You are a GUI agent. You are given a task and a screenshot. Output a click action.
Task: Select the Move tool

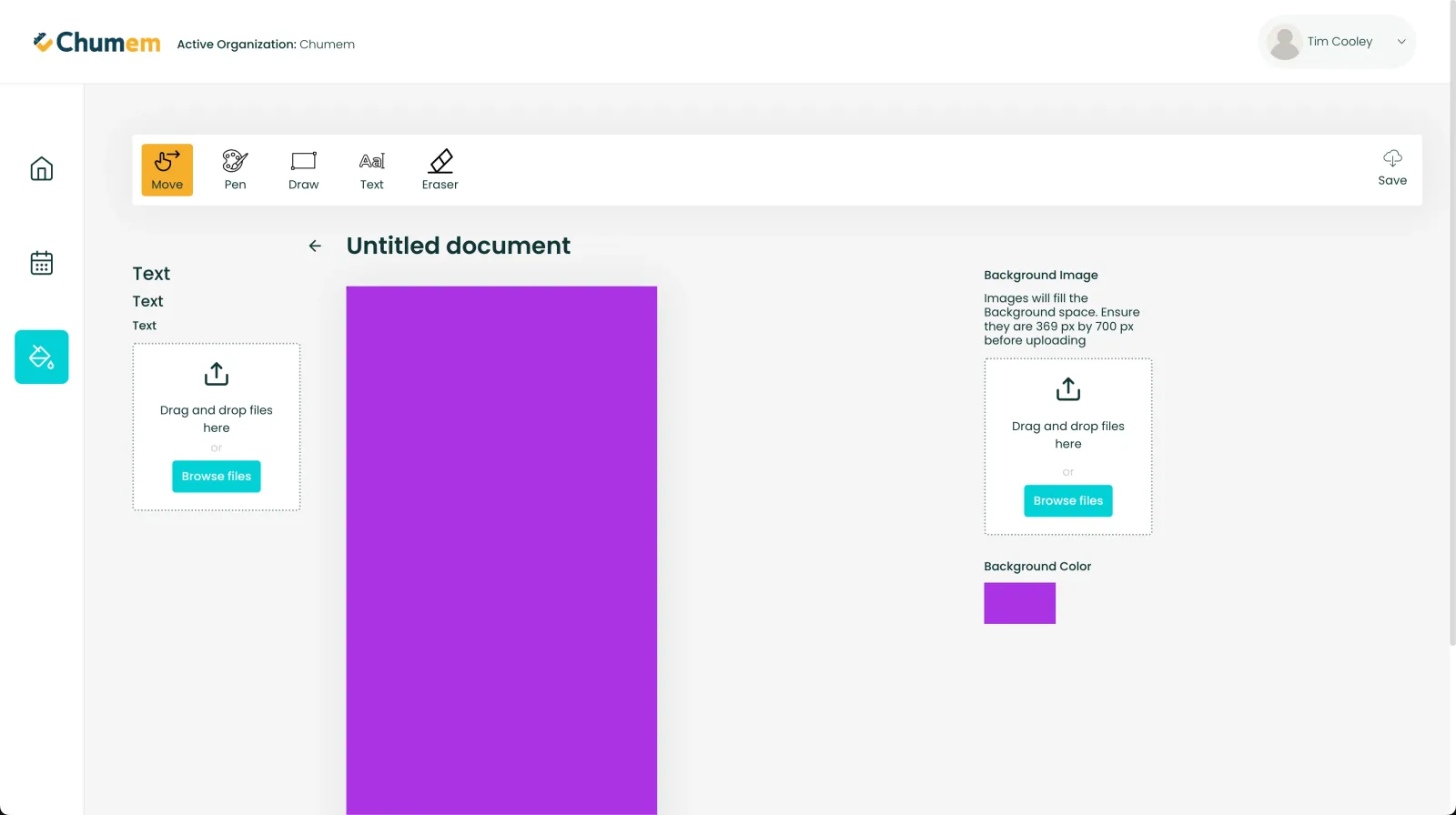pos(167,170)
